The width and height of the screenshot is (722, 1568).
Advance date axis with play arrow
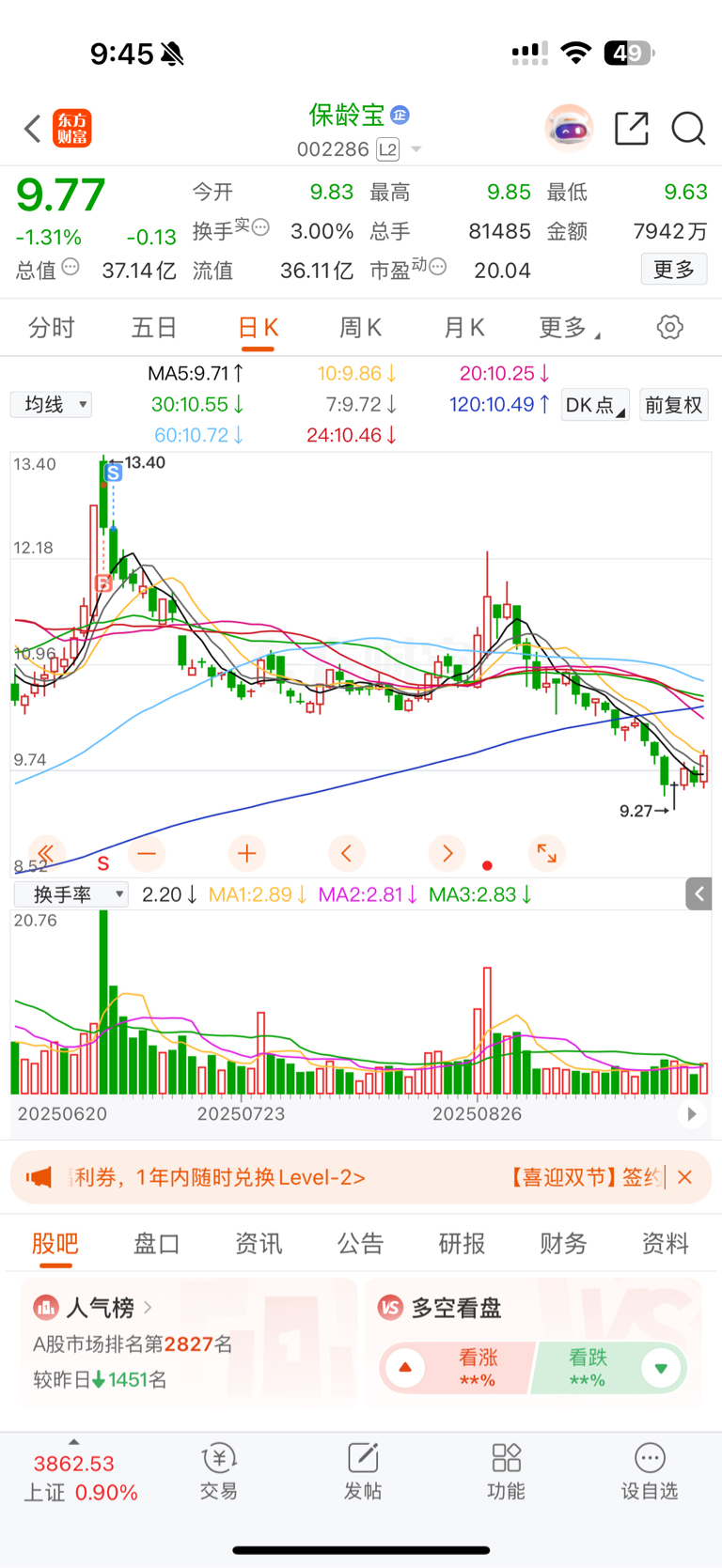pos(692,1114)
